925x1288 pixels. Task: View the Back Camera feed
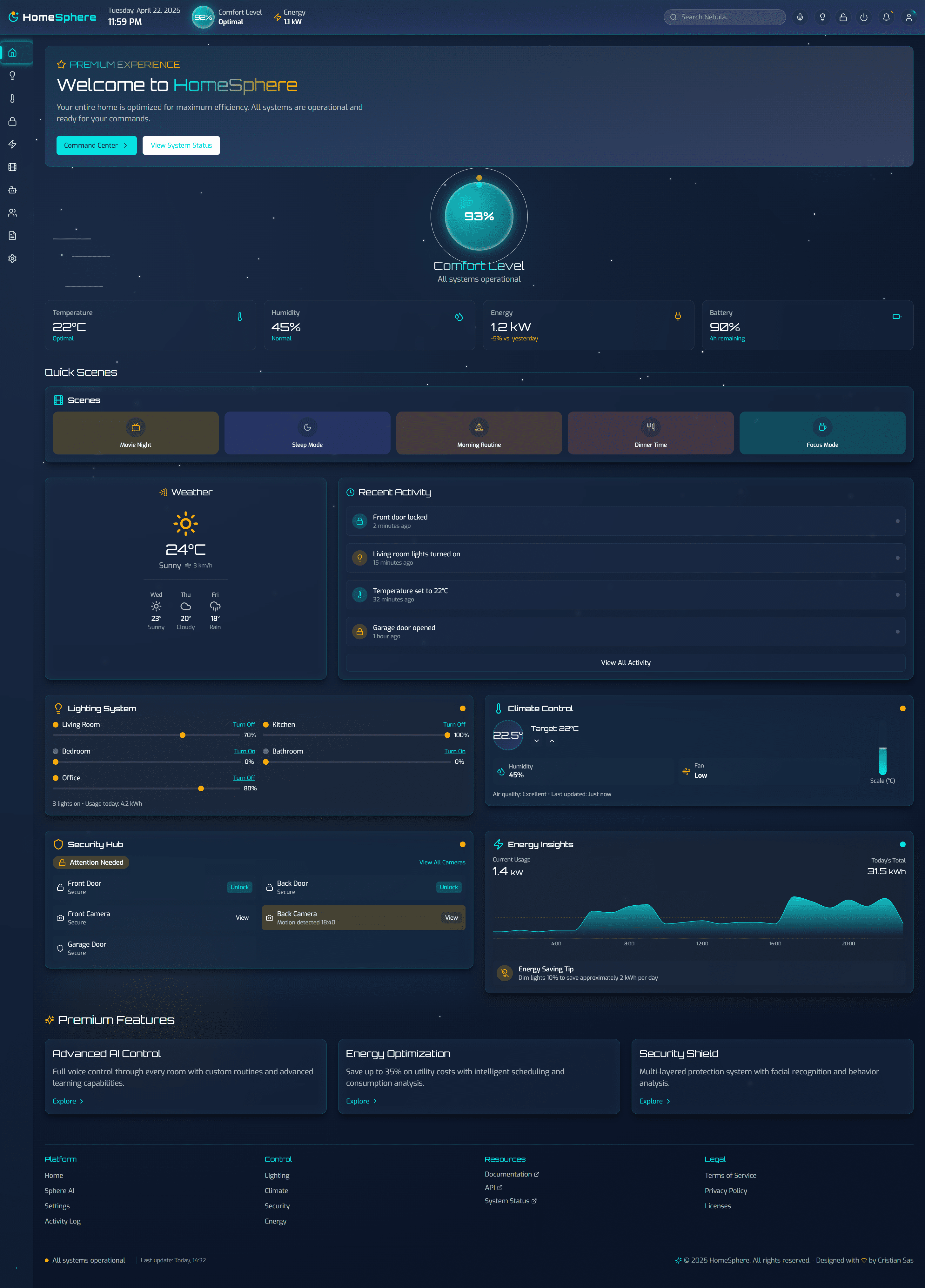pos(452,918)
